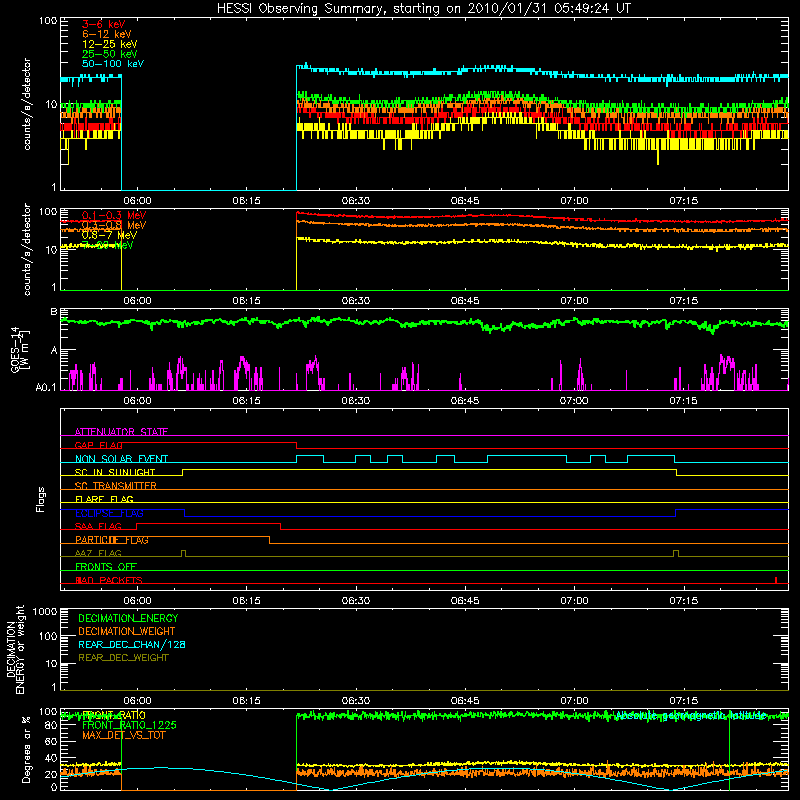Click the FRONTS_OFF flag label

coord(106,567)
